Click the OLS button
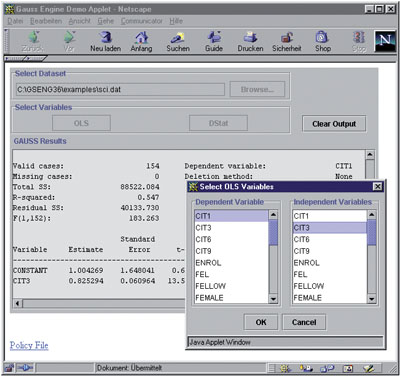The image size is (400, 376). point(81,123)
